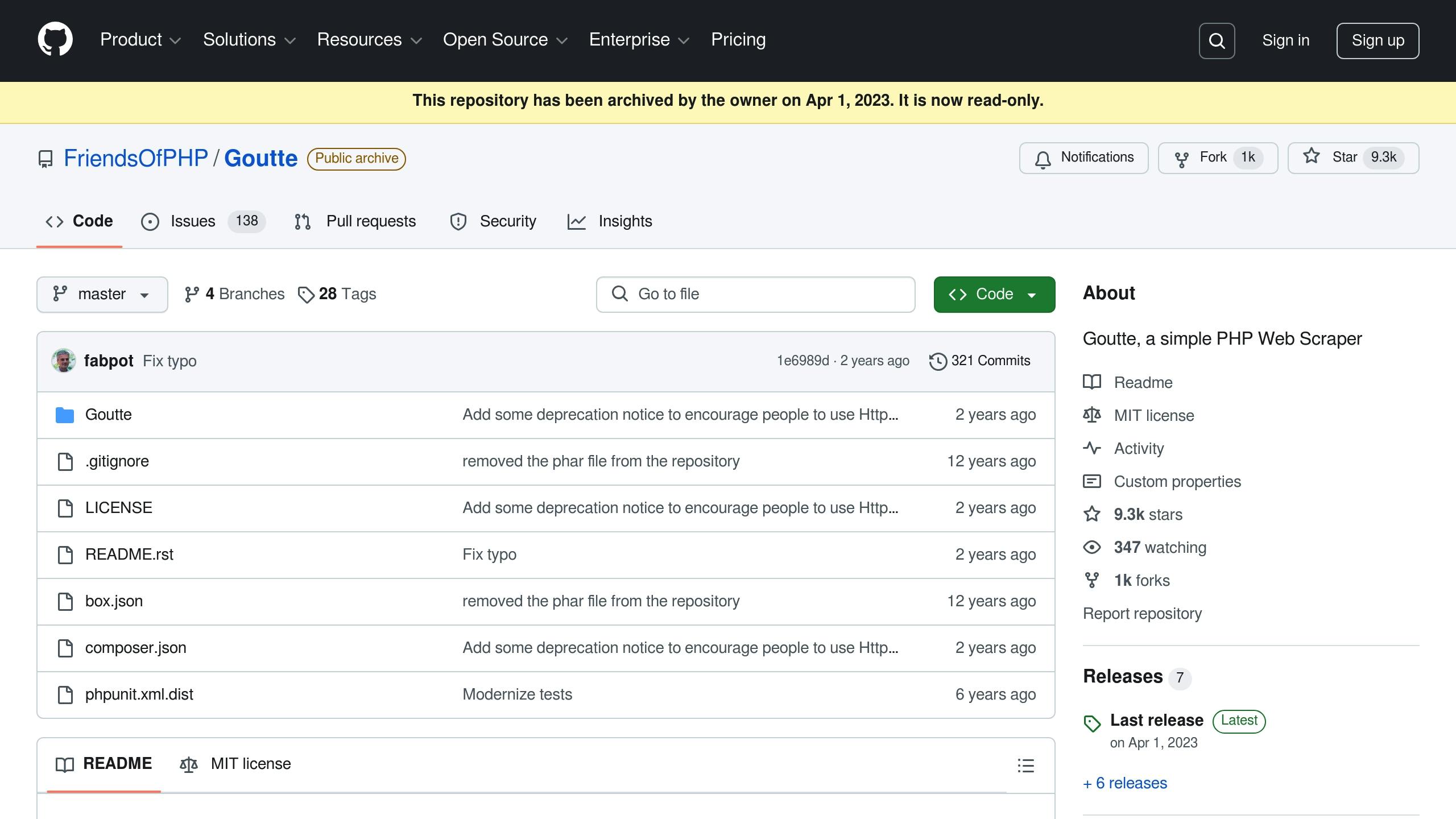
Task: Switch to the Security tab
Action: 493,221
